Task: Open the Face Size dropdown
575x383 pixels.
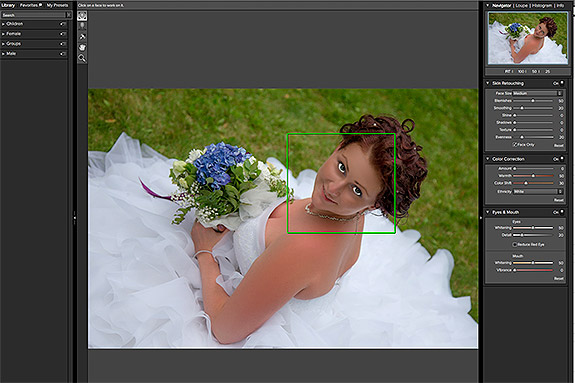Action: [x=537, y=93]
